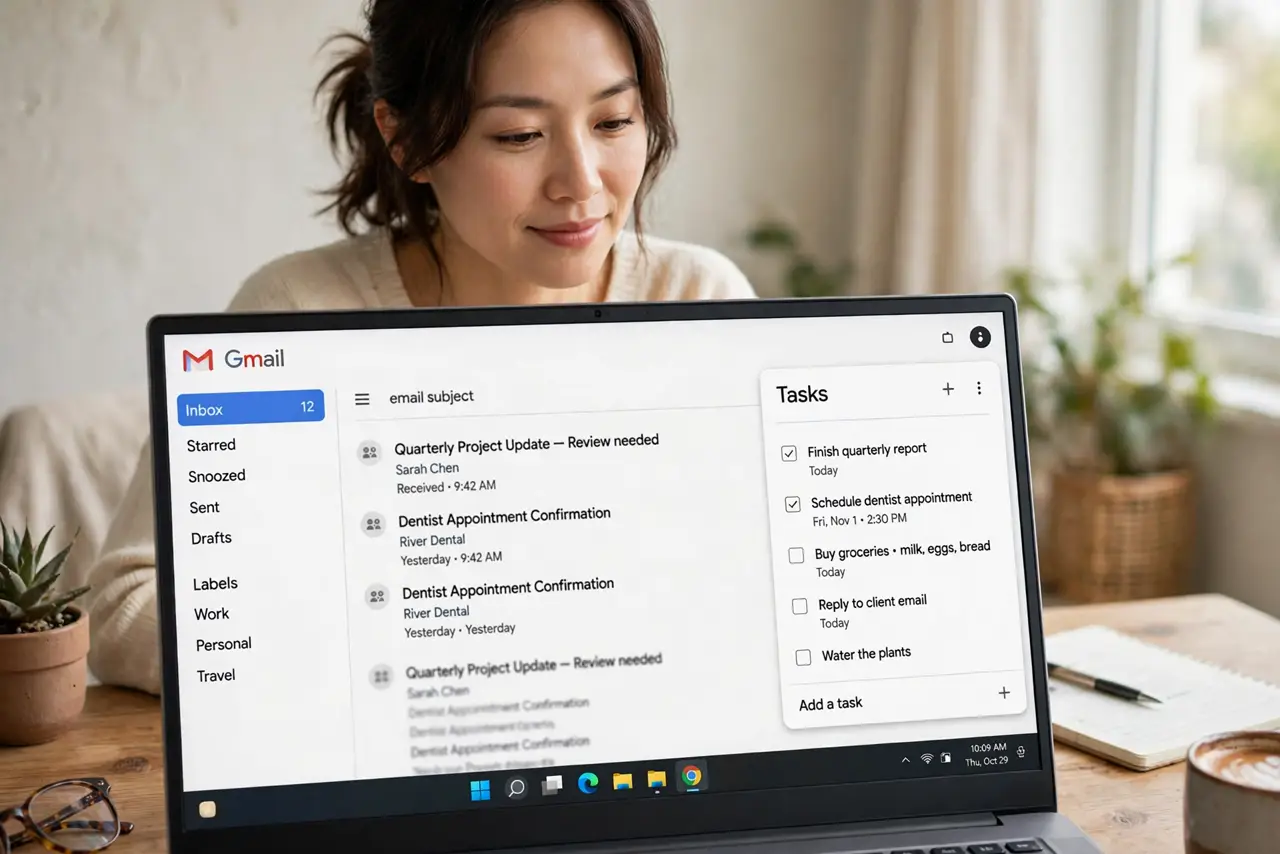Screen dimensions: 1280x854
Task: Open taskbar Search
Action: point(516,788)
